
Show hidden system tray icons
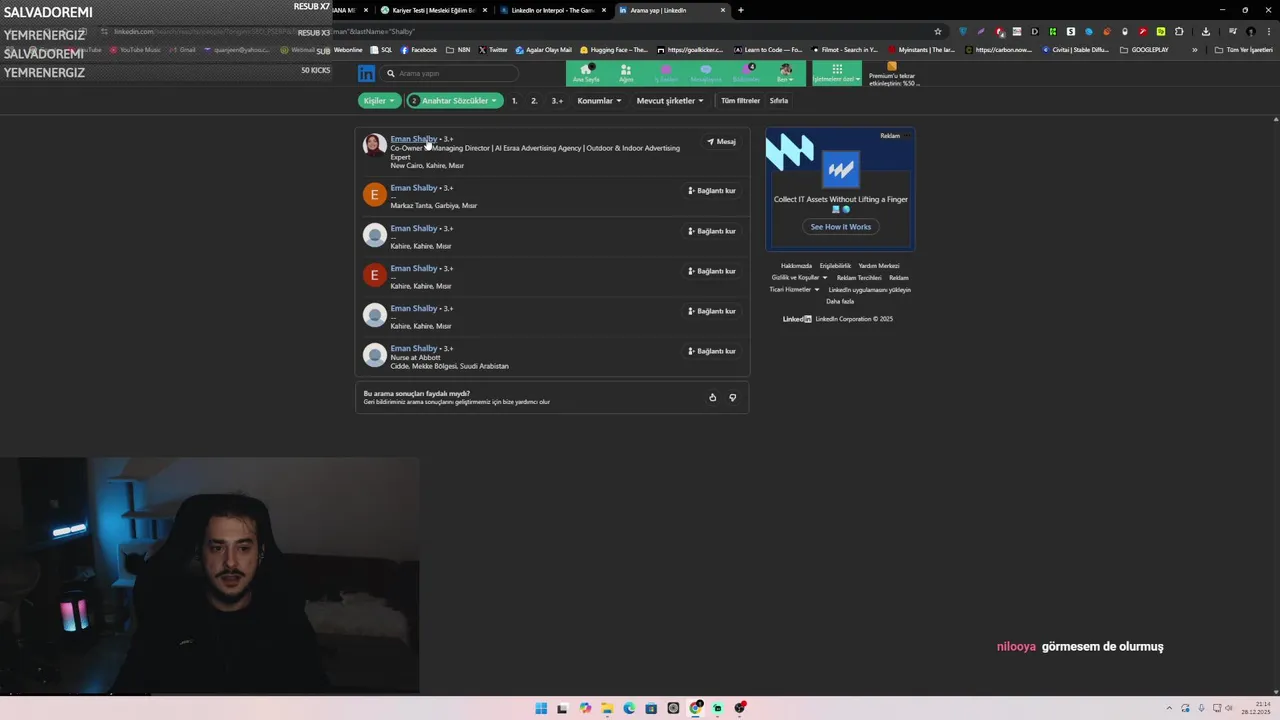(x=1171, y=708)
